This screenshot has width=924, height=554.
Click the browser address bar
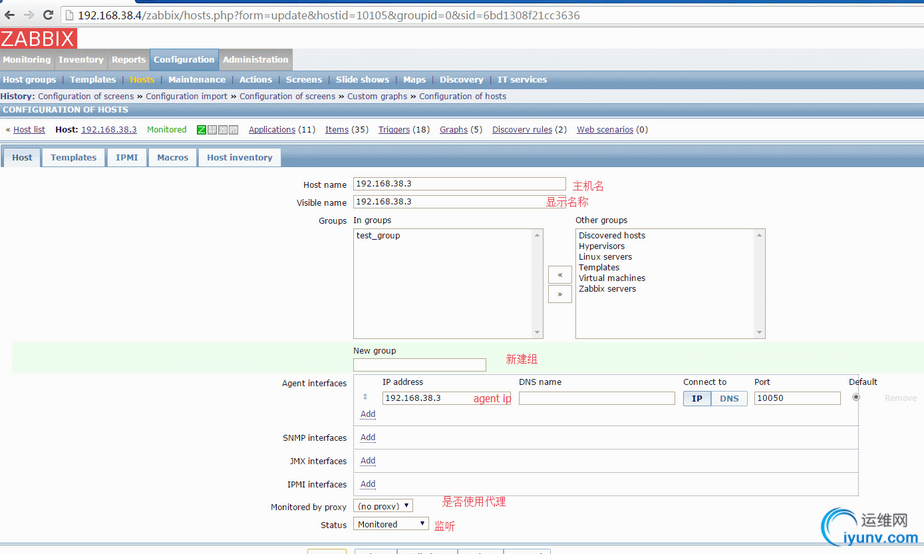(x=492, y=15)
